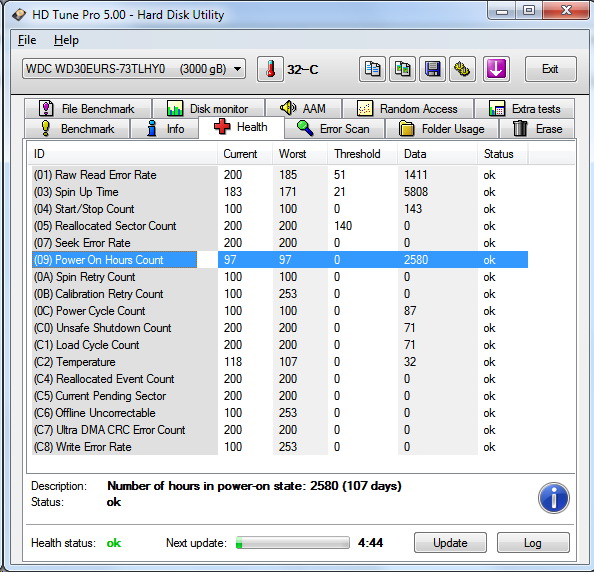Click the 32°C temperature readout
594x572 pixels.
coord(303,70)
